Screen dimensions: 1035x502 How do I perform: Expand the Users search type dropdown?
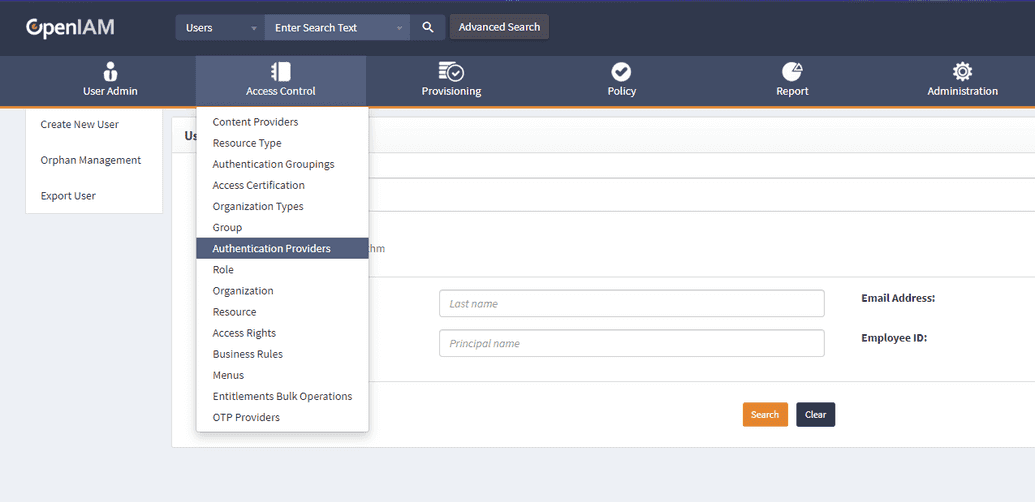click(220, 27)
